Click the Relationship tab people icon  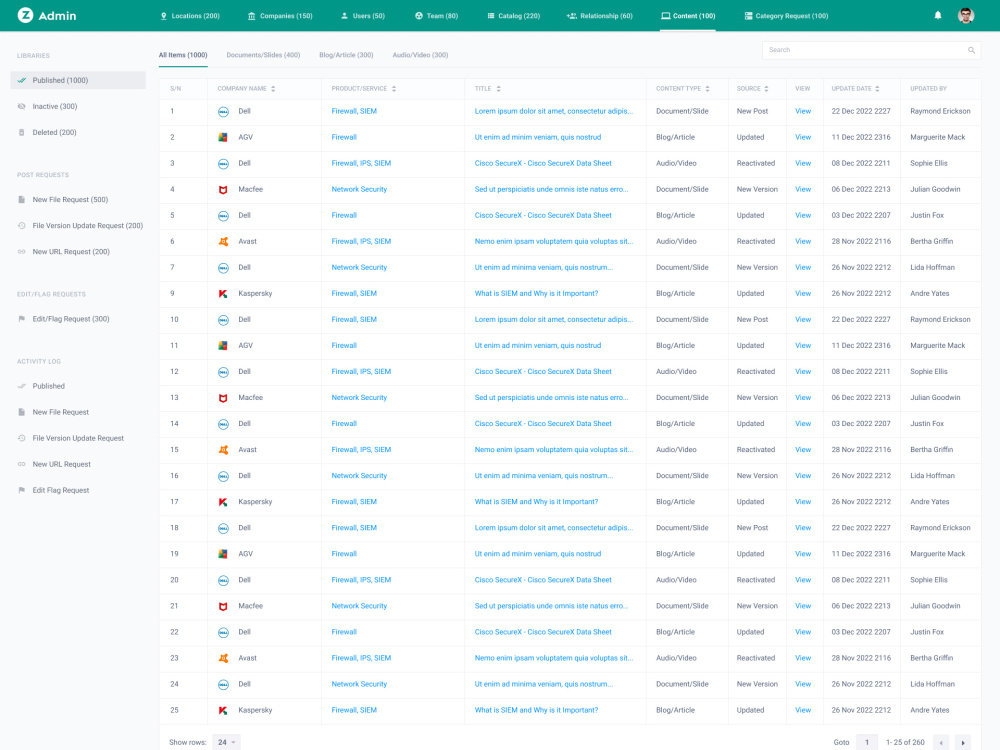tap(571, 16)
